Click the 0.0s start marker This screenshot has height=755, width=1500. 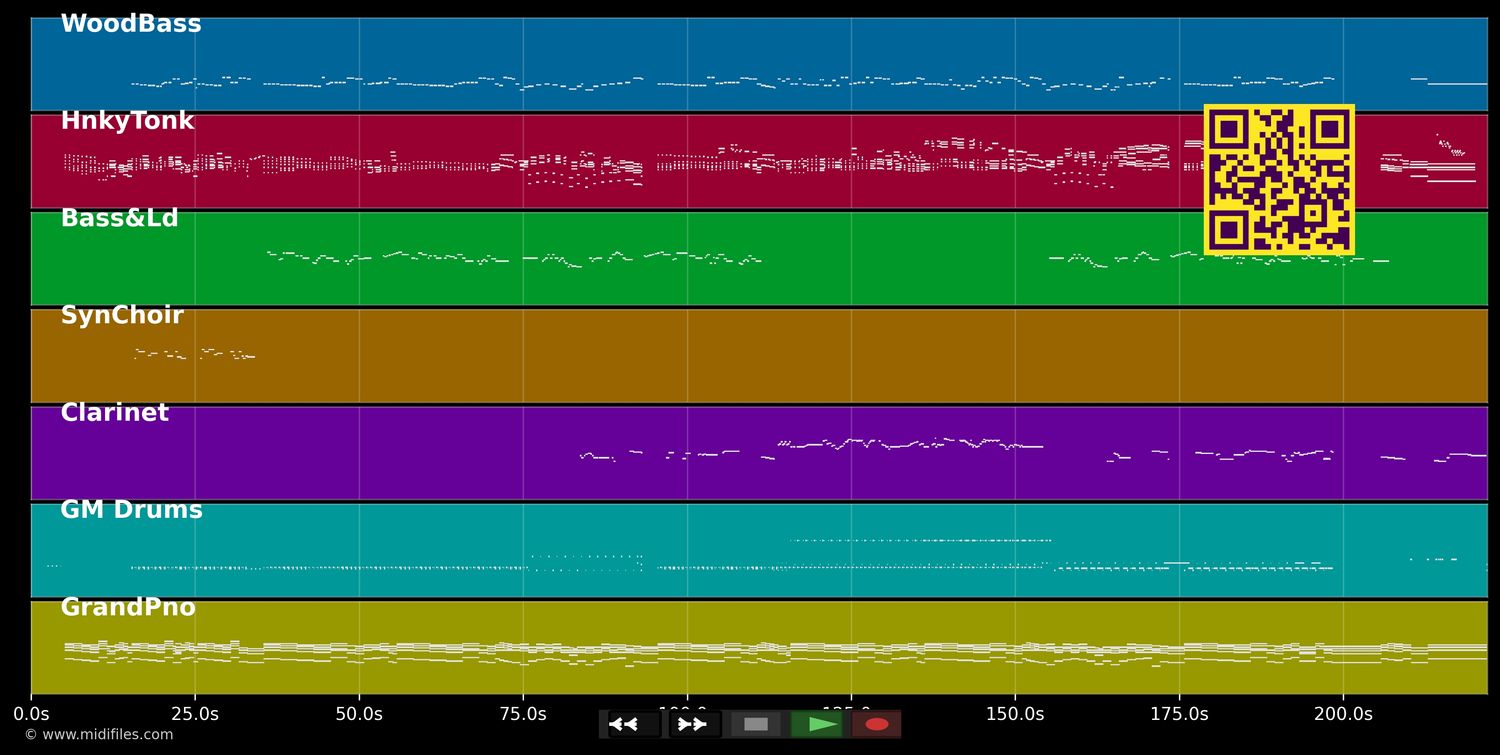pyautogui.click(x=31, y=714)
